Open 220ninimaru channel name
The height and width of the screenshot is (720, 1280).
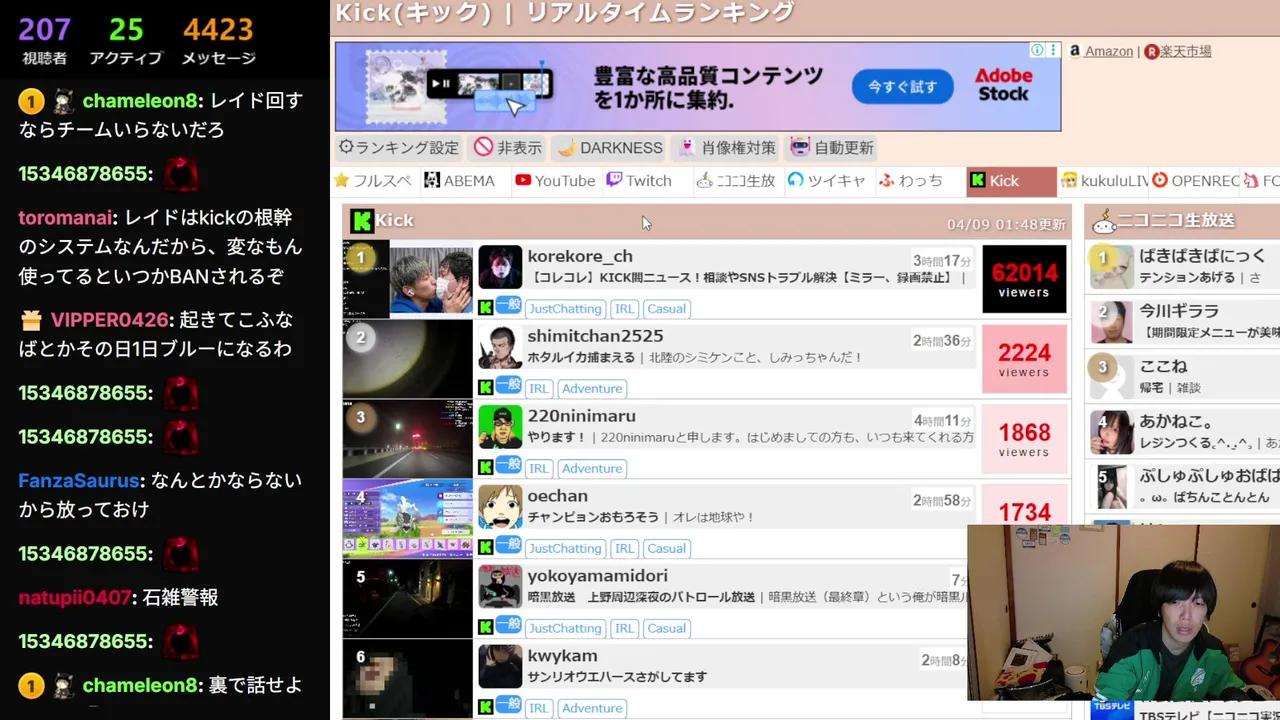point(581,416)
